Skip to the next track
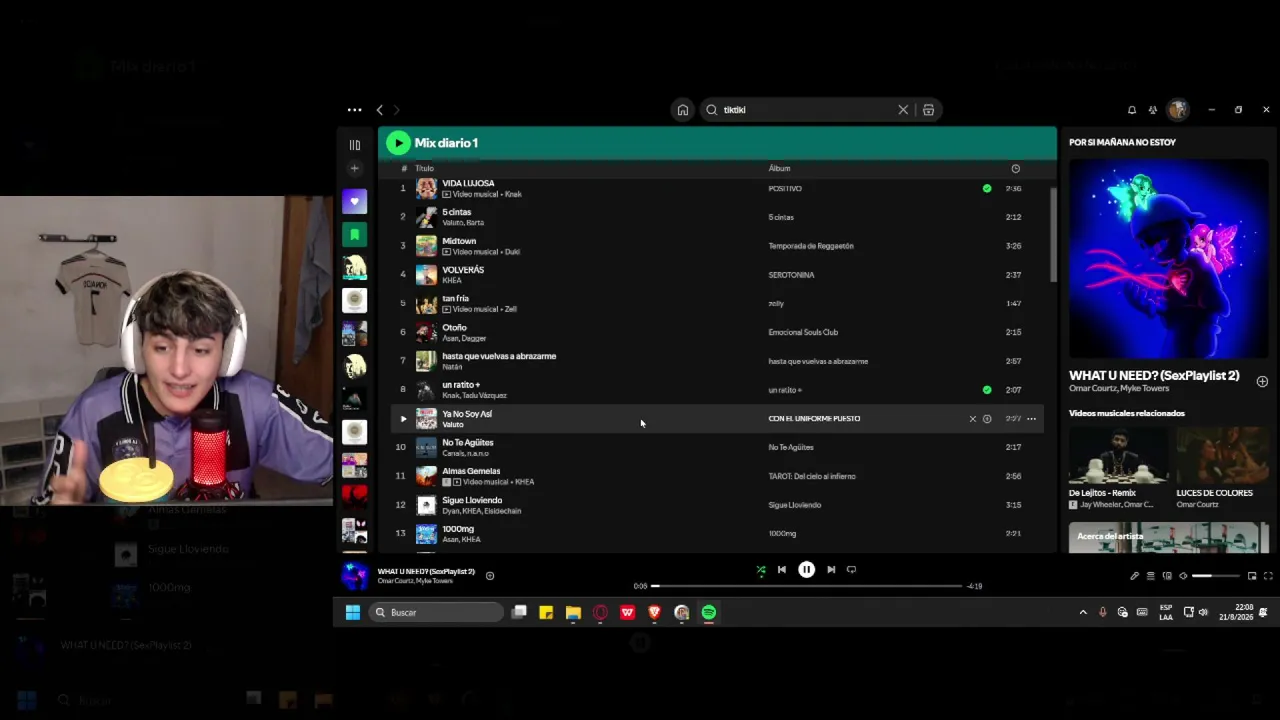The width and height of the screenshot is (1280, 720). [x=831, y=570]
